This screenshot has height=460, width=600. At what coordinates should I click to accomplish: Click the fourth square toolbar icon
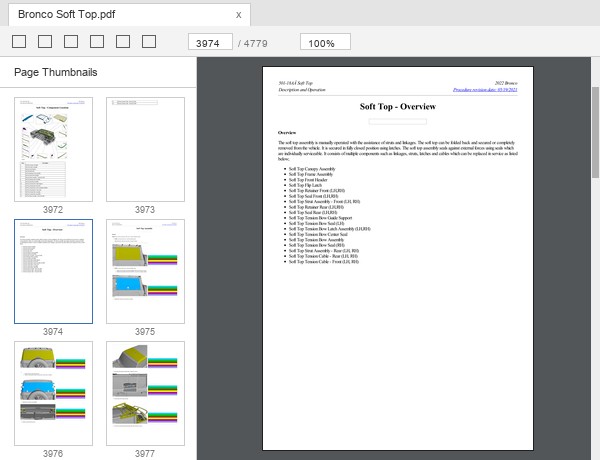click(x=97, y=42)
